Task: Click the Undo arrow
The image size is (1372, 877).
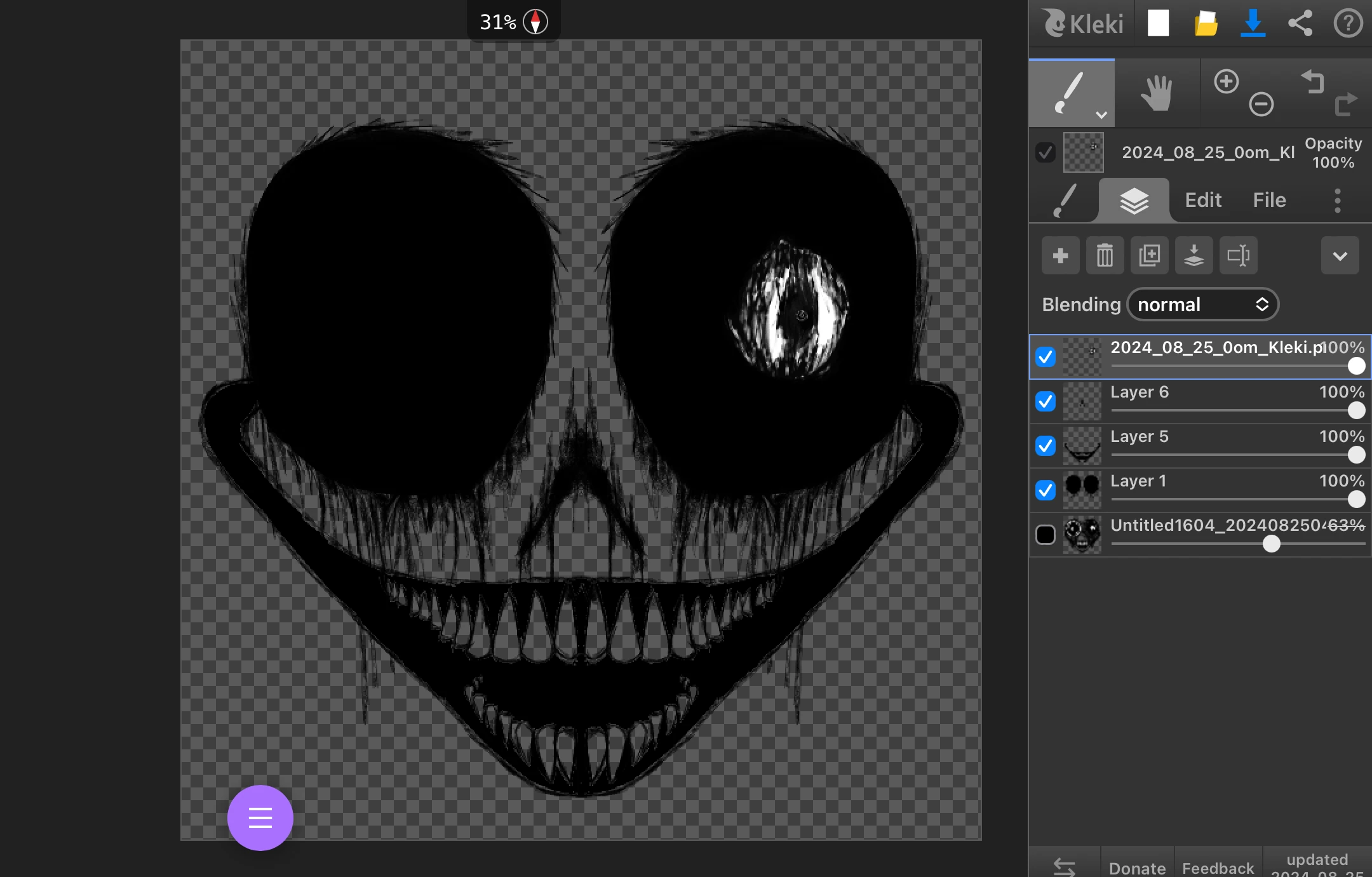Action: [x=1312, y=81]
